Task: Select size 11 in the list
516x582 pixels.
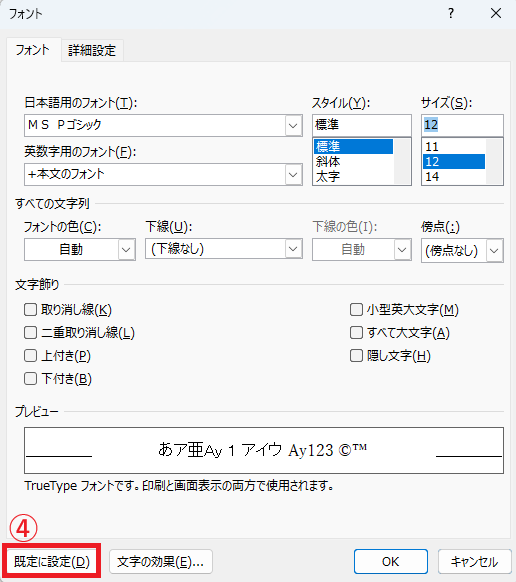Action: pyautogui.click(x=454, y=146)
